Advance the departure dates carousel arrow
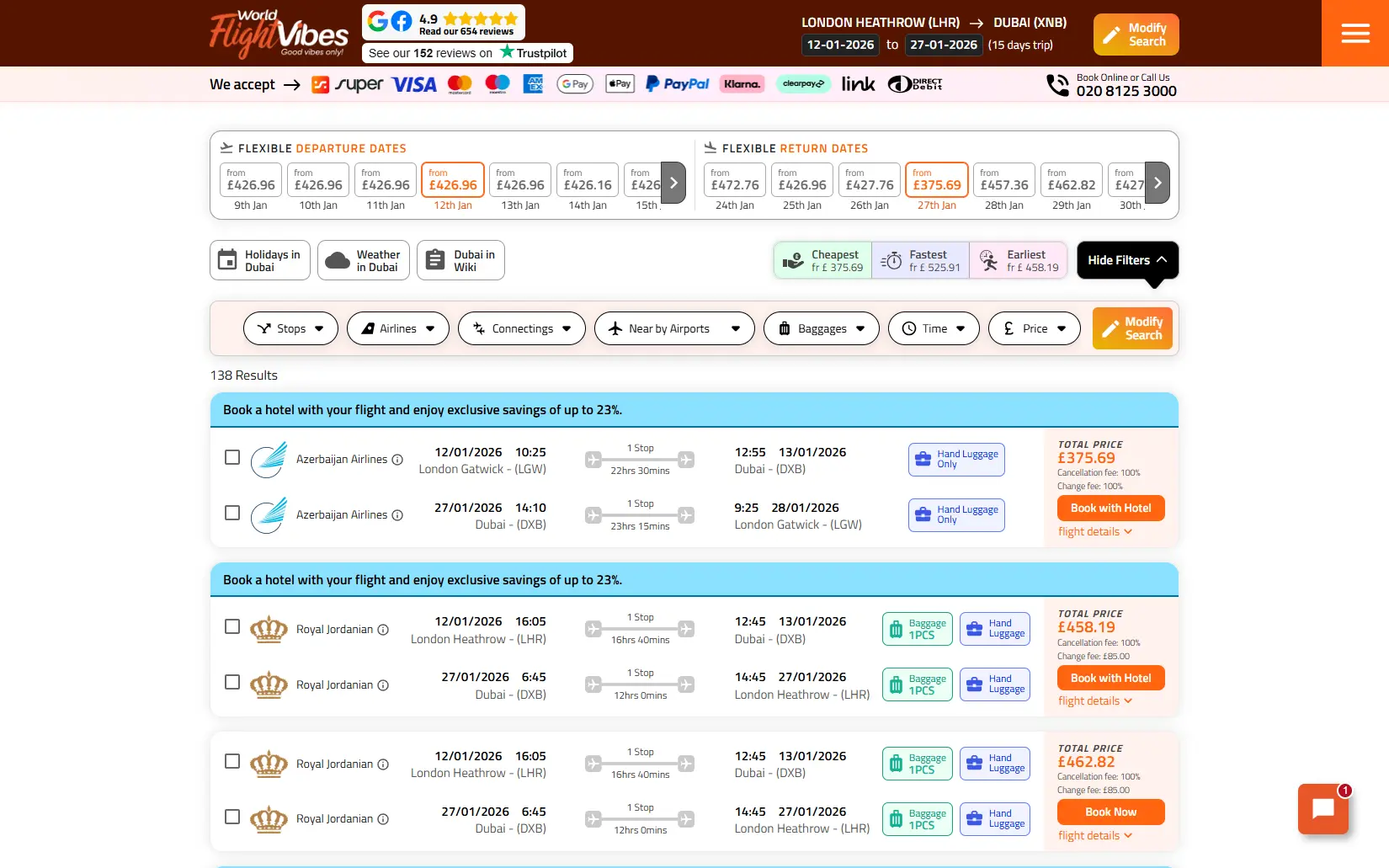This screenshot has width=1389, height=868. pos(673,183)
